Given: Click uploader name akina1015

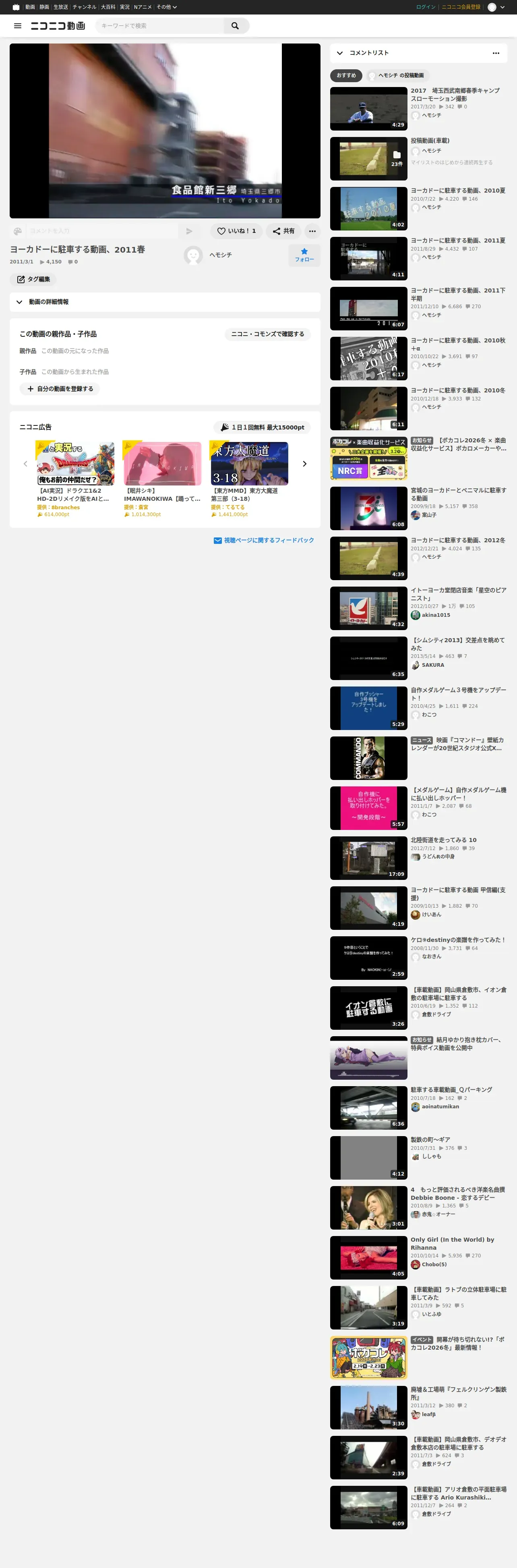Looking at the screenshot, I should [x=436, y=615].
